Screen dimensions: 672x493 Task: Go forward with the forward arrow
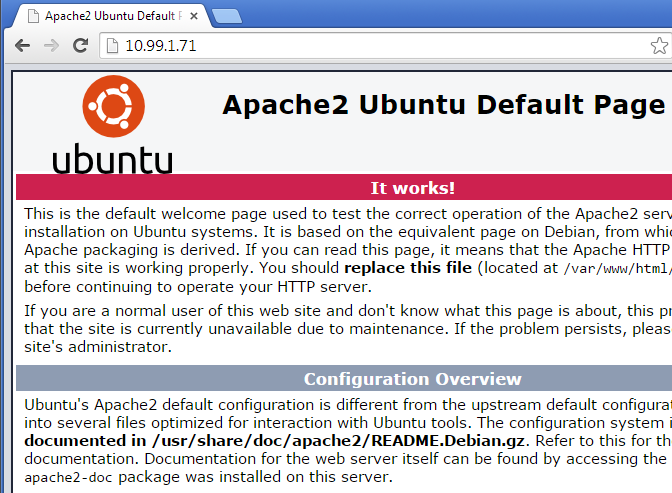point(51,45)
